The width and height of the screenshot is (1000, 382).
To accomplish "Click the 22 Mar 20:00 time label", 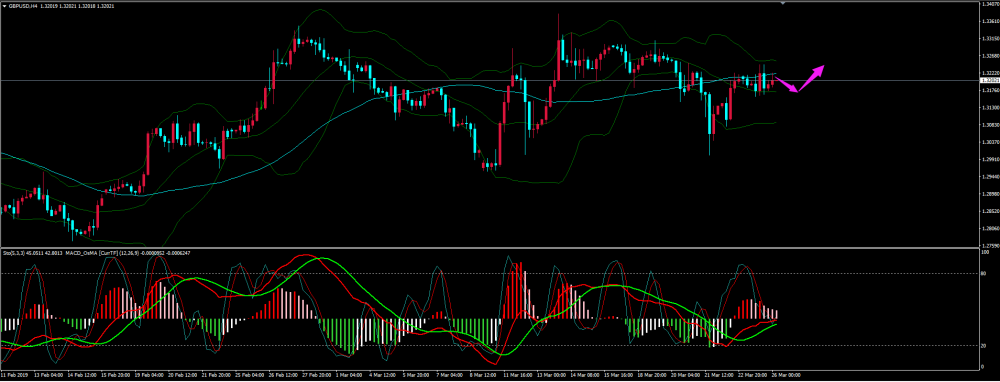I will click(754, 375).
